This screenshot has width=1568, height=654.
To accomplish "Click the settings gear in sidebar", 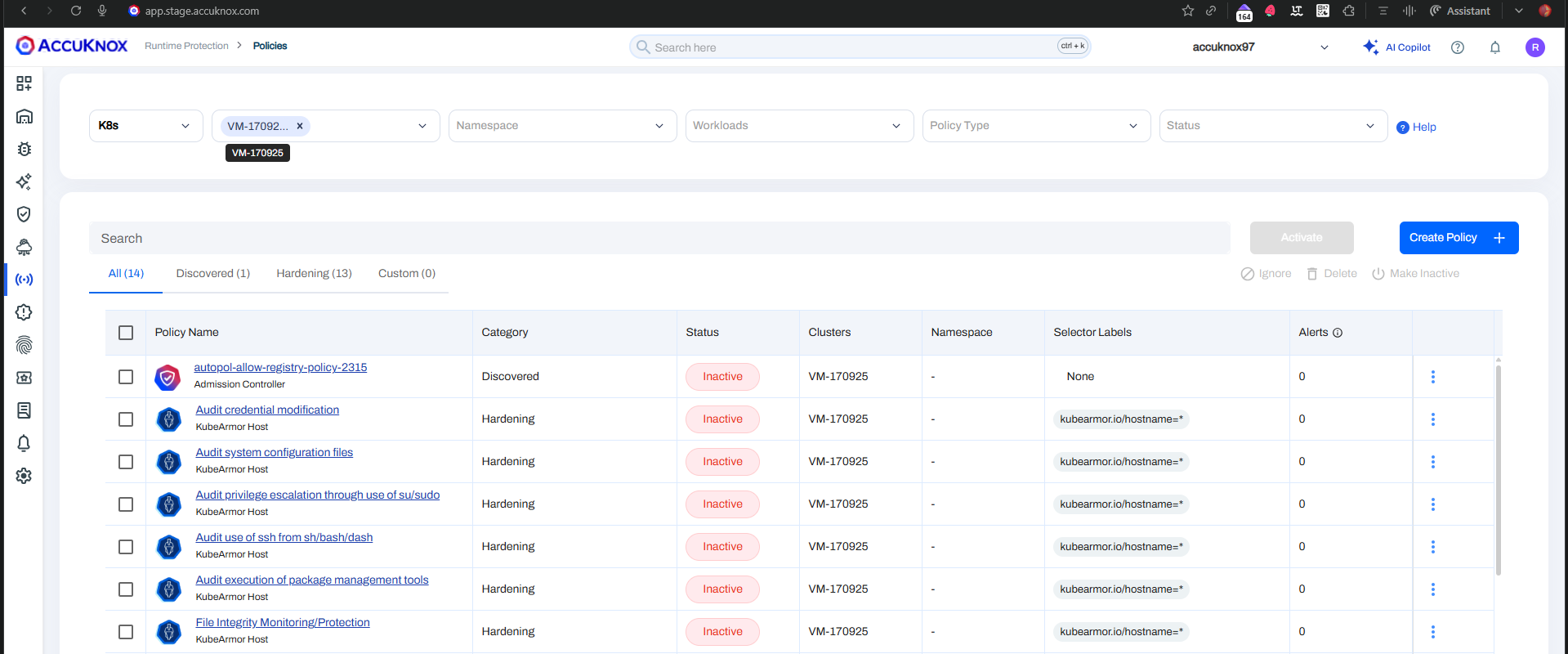I will [24, 476].
